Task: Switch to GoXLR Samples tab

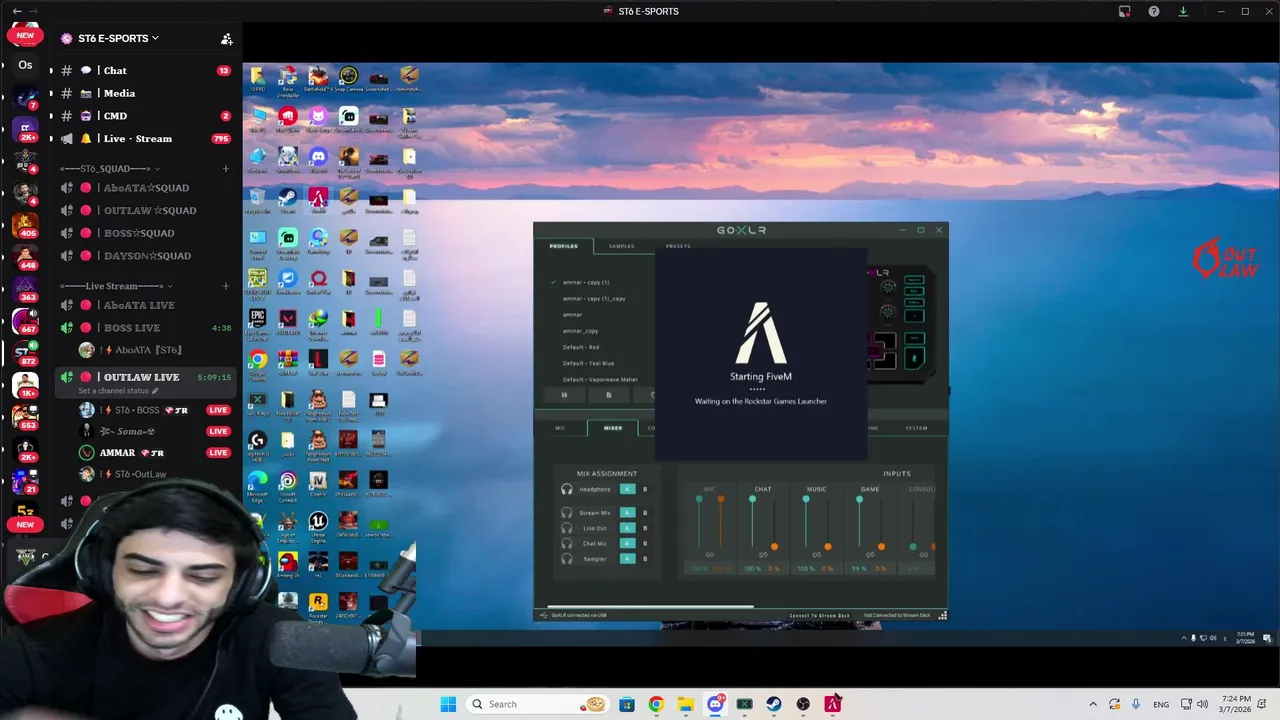Action: click(621, 246)
